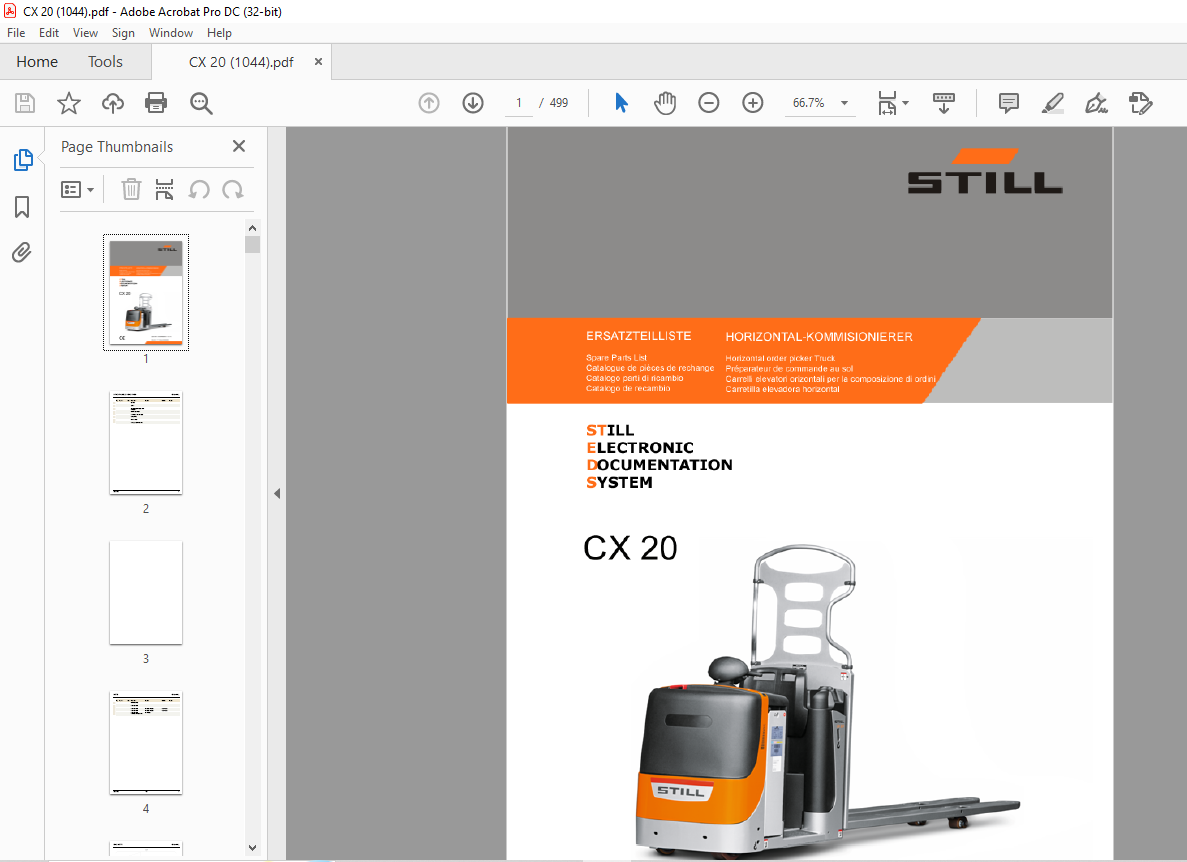The width and height of the screenshot is (1187, 862).
Task: Select page 2 thumbnail
Action: pyautogui.click(x=146, y=443)
